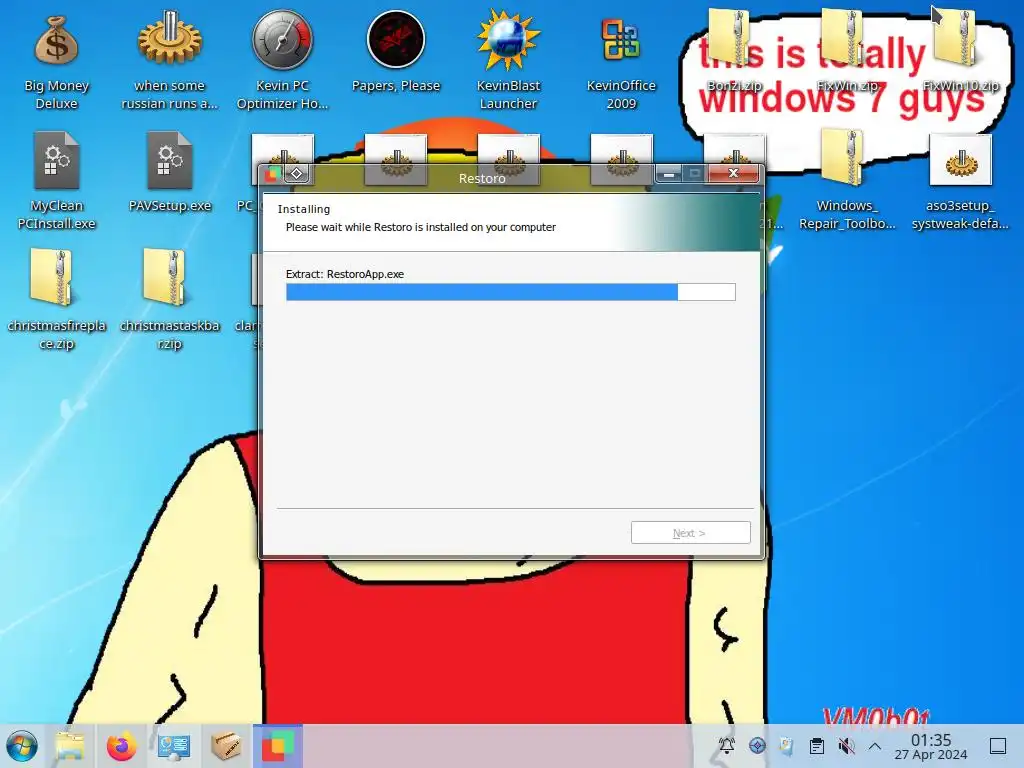
Task: Close the Restoro installer window
Action: pyautogui.click(x=733, y=173)
